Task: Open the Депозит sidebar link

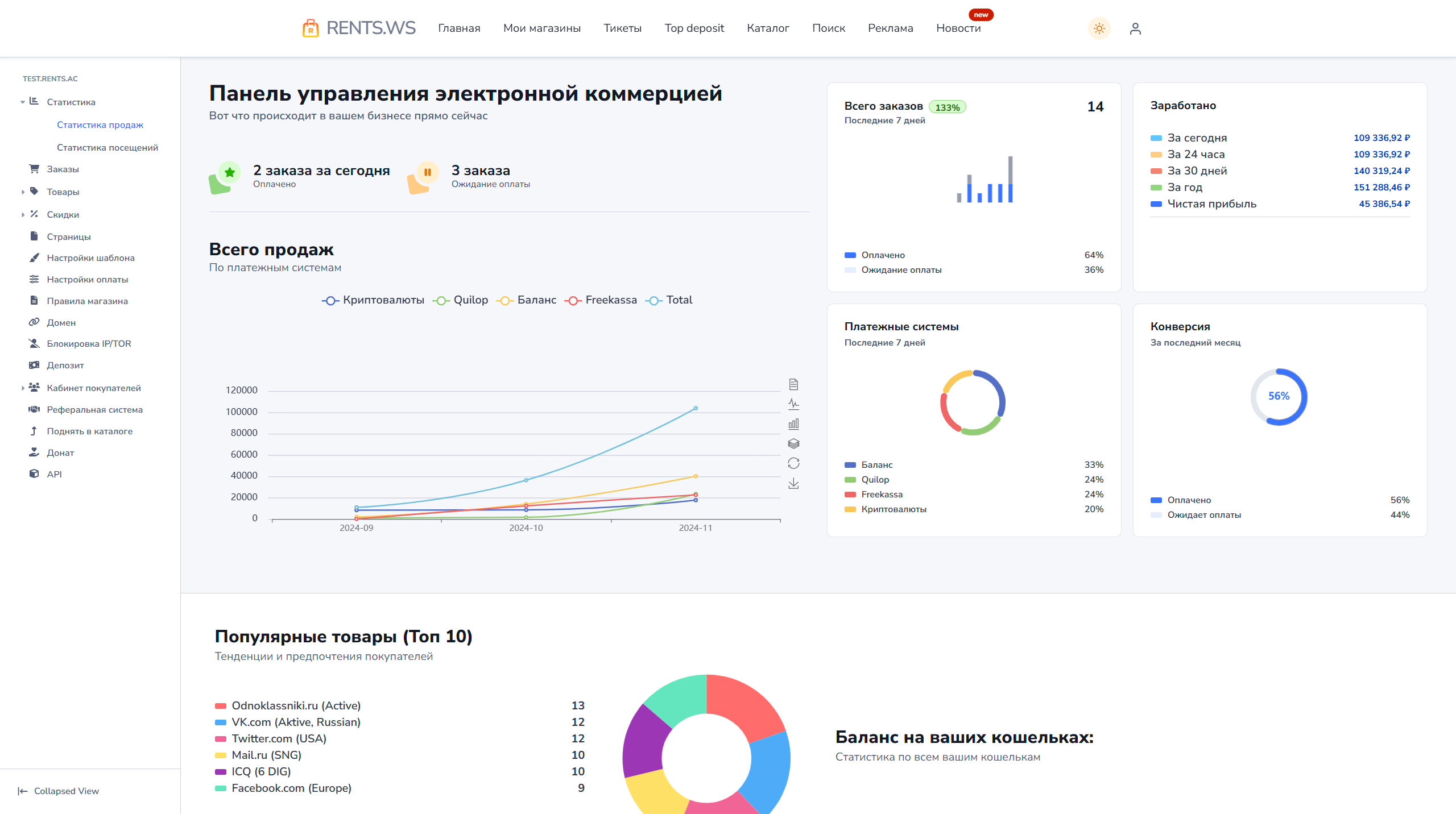Action: coord(65,365)
